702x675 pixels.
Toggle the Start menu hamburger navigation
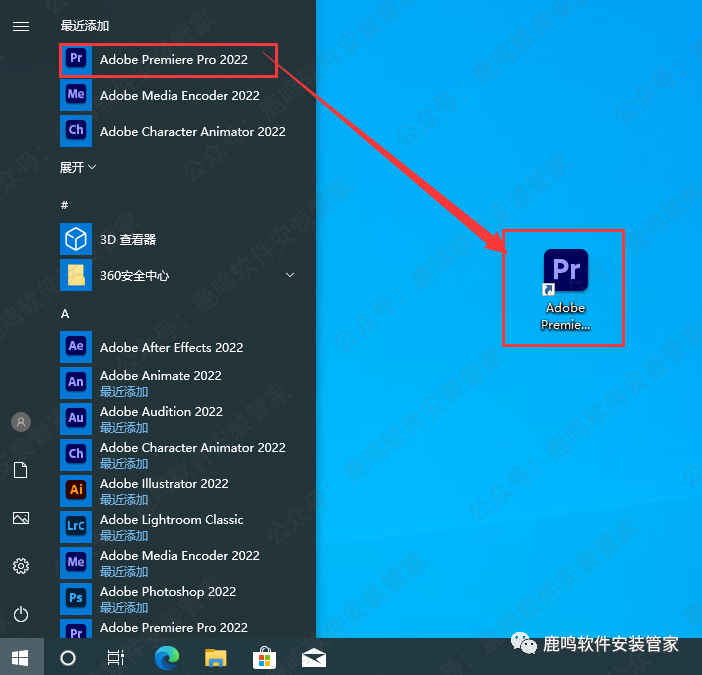pyautogui.click(x=21, y=26)
